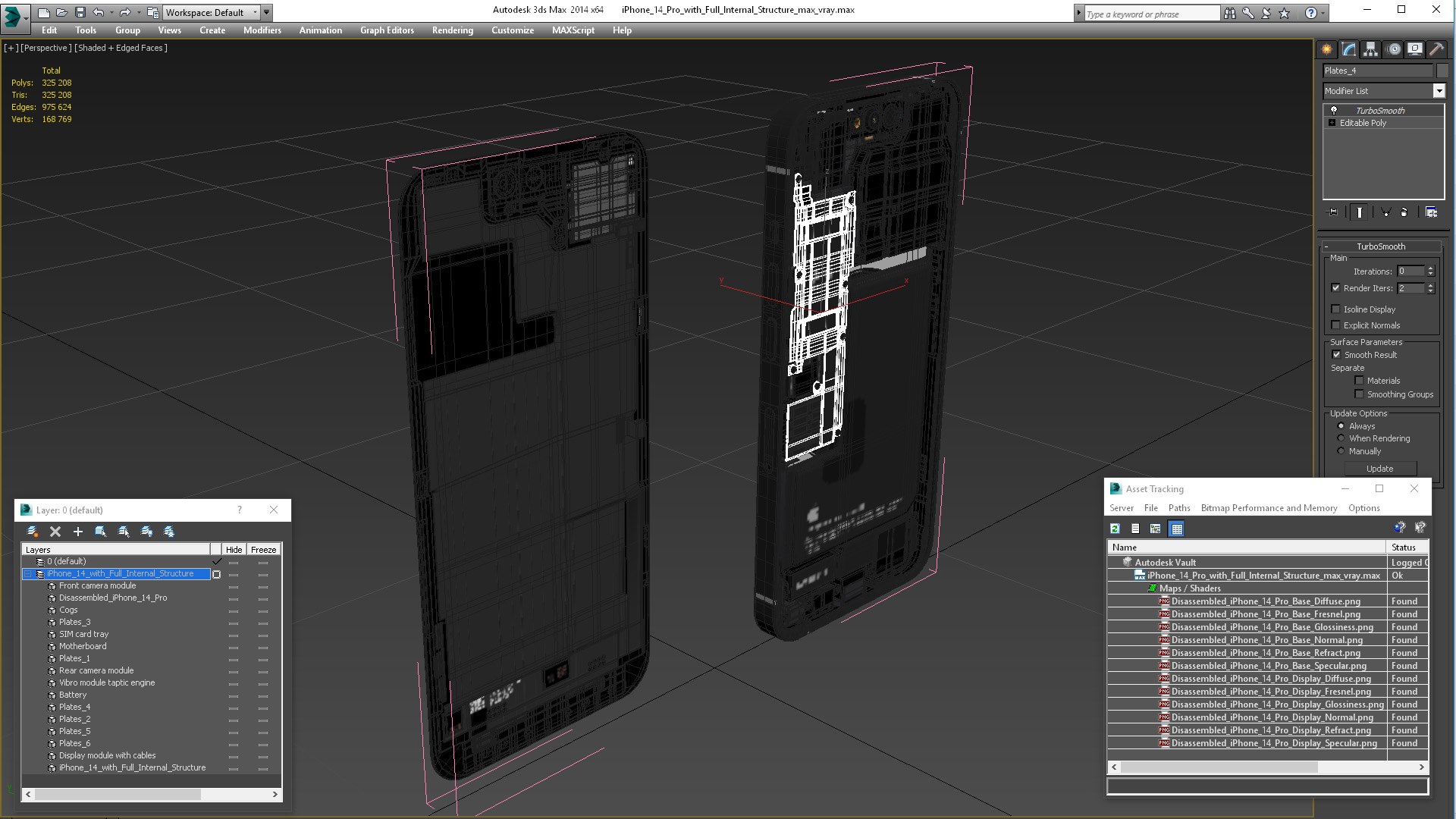Screen dimensions: 1456x819
Task: Toggle the Render Iters checkbox
Action: [1335, 288]
